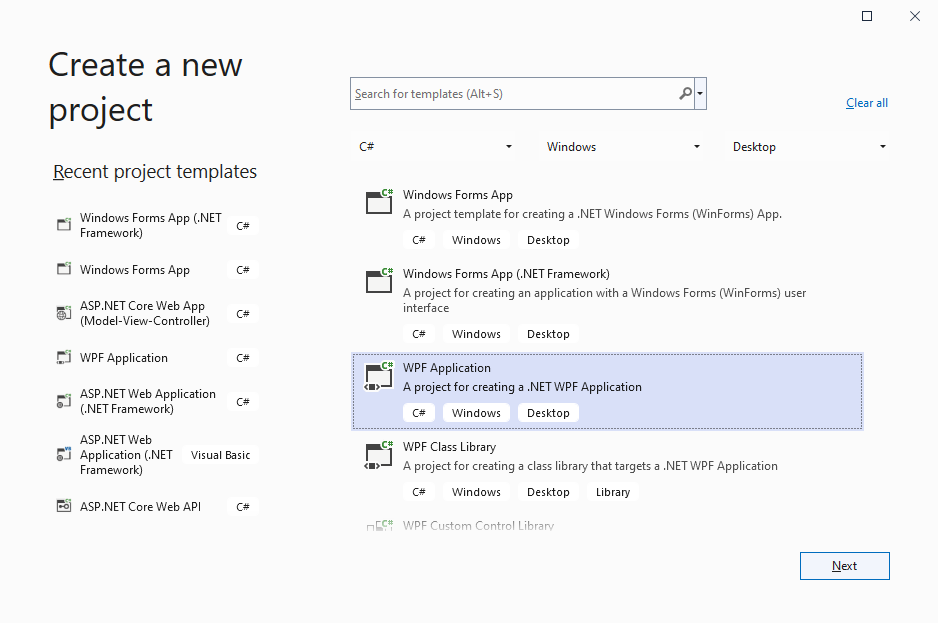
Task: Click Windows Forms App description text
Action: [592, 214]
